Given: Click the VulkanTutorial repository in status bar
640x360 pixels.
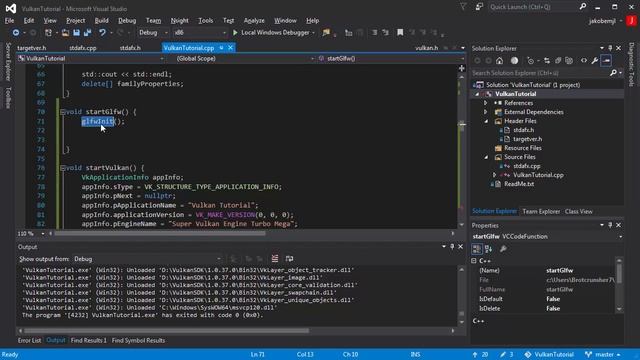Looking at the screenshot, I should click(549, 354).
